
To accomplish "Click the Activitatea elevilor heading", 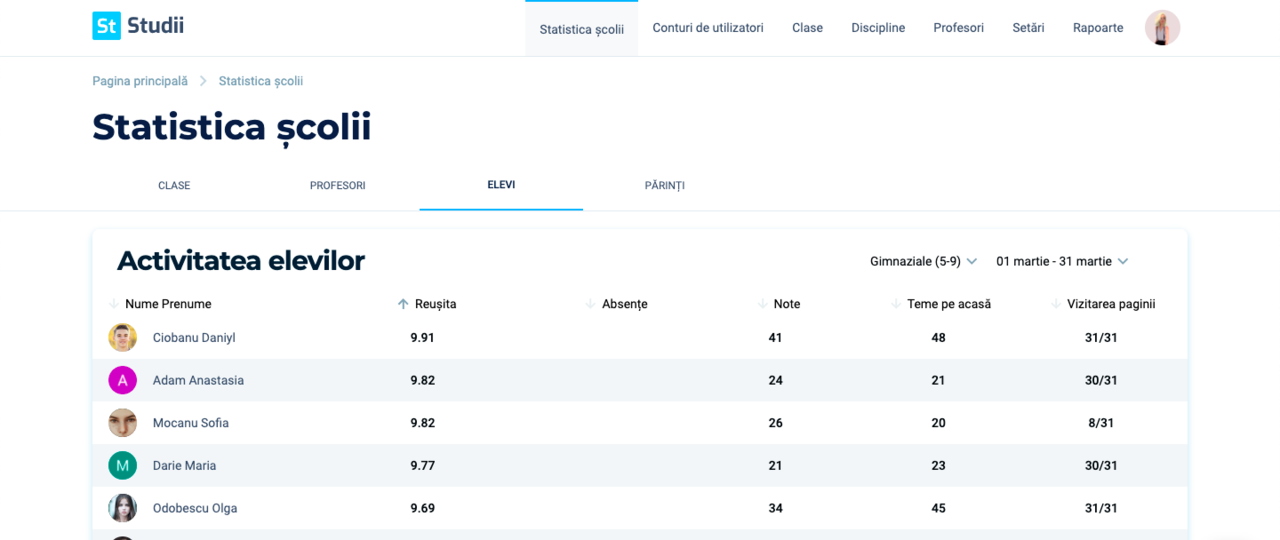I will tap(241, 261).
